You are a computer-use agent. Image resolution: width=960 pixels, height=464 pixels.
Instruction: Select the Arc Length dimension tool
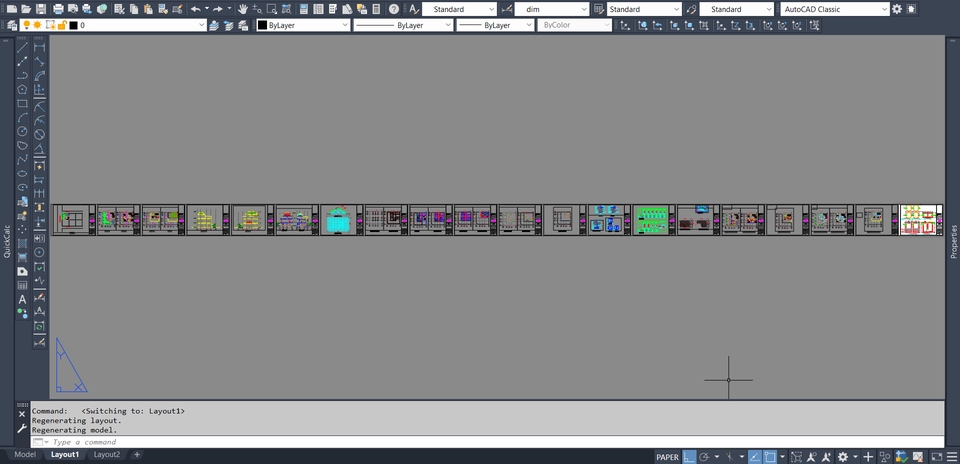[x=39, y=75]
